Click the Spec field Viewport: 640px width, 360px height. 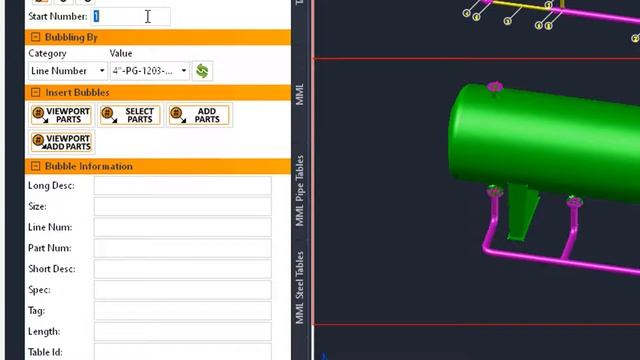[x=182, y=290]
